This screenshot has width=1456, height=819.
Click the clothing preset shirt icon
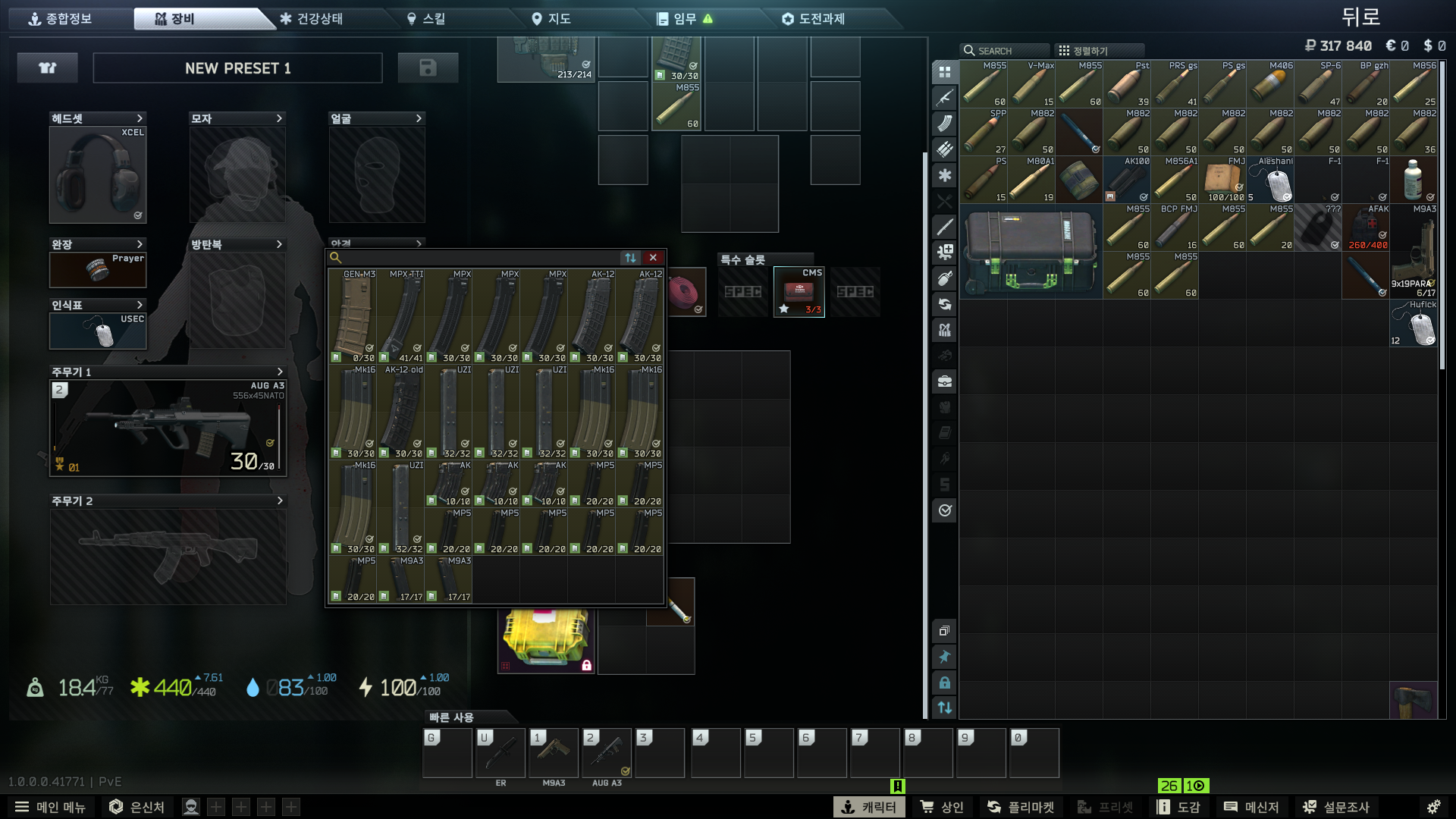pos(48,68)
